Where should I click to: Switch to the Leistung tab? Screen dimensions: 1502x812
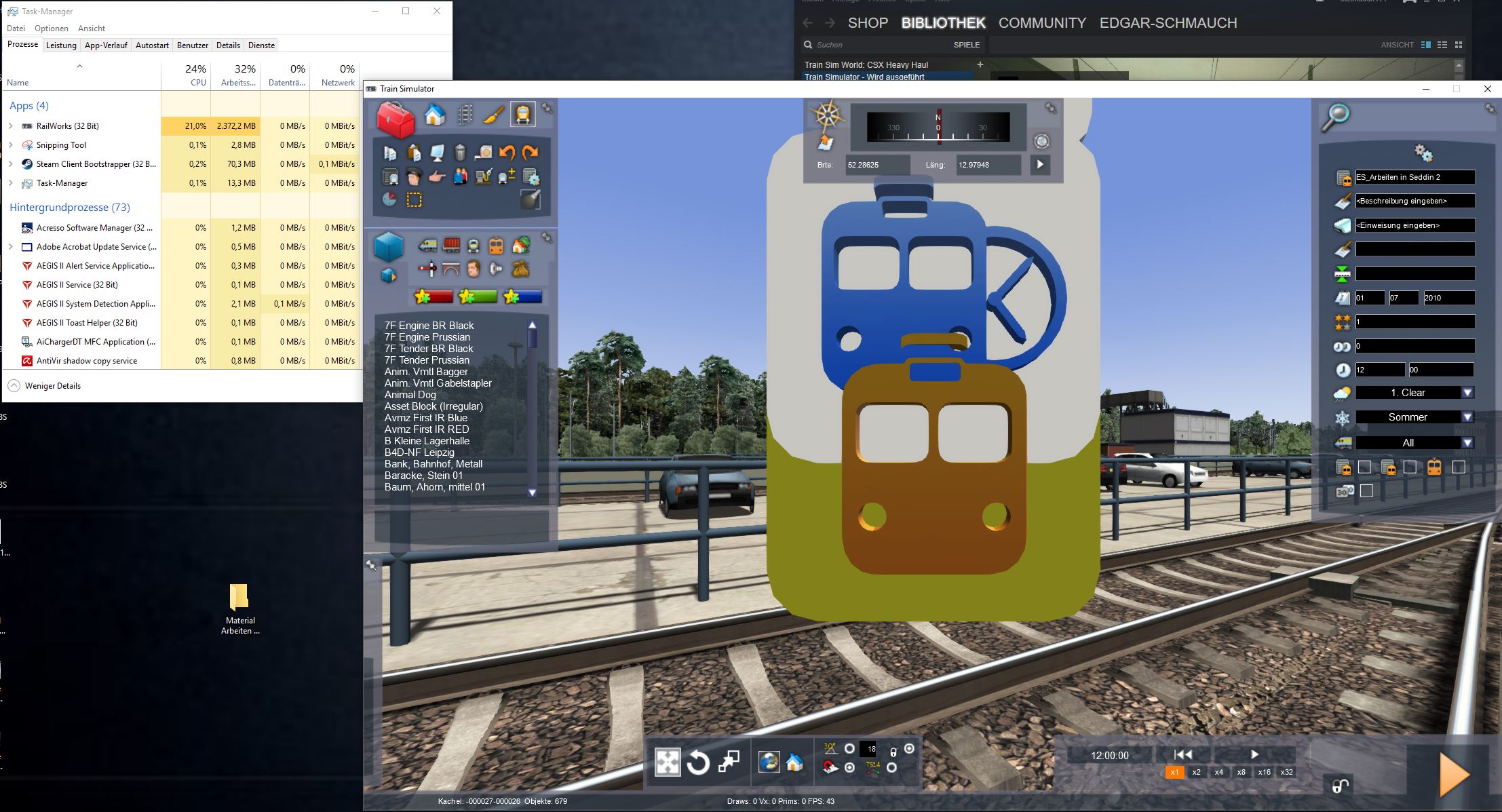click(61, 45)
